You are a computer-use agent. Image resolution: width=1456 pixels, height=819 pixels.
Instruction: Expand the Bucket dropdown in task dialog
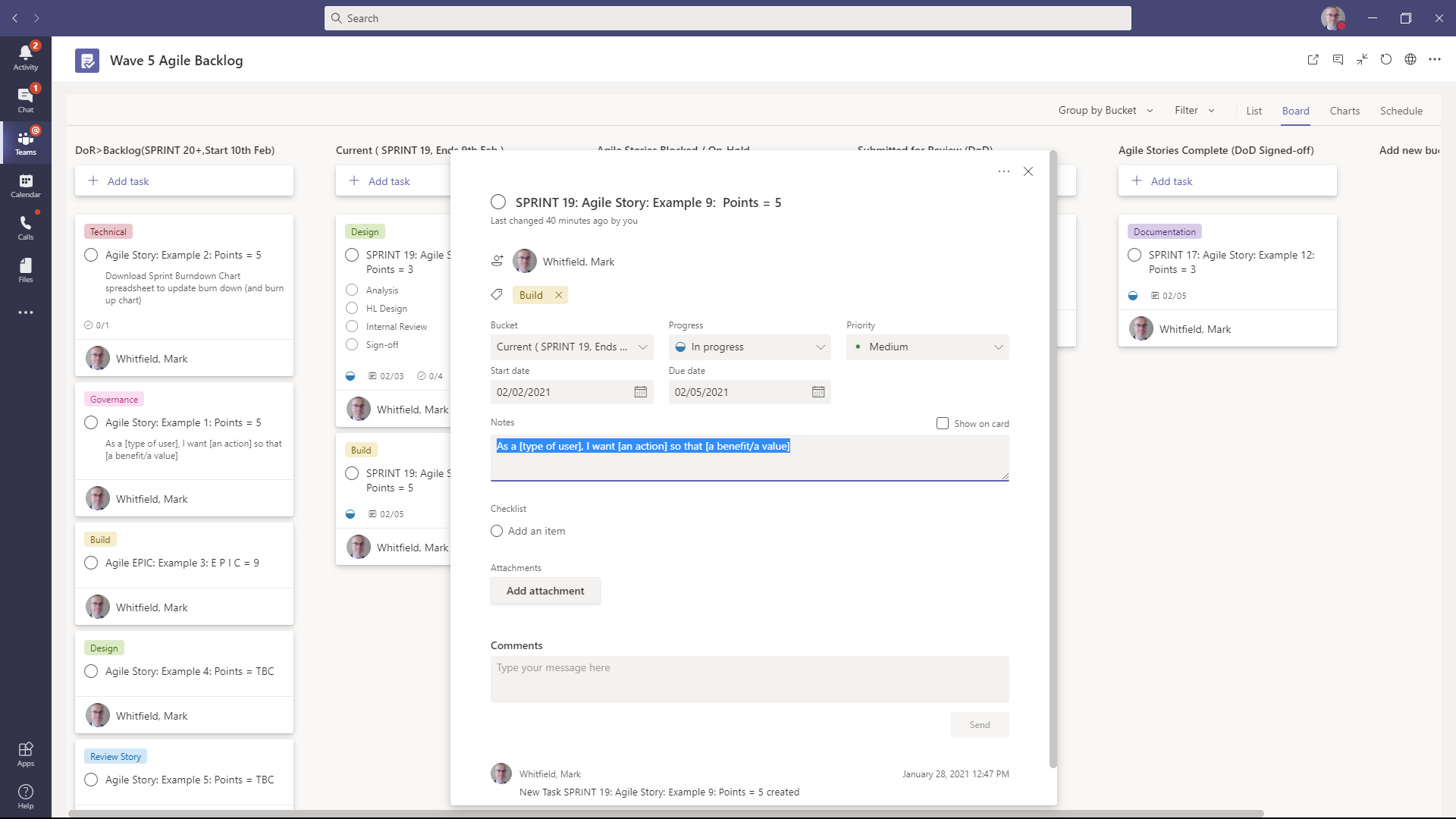coord(571,347)
